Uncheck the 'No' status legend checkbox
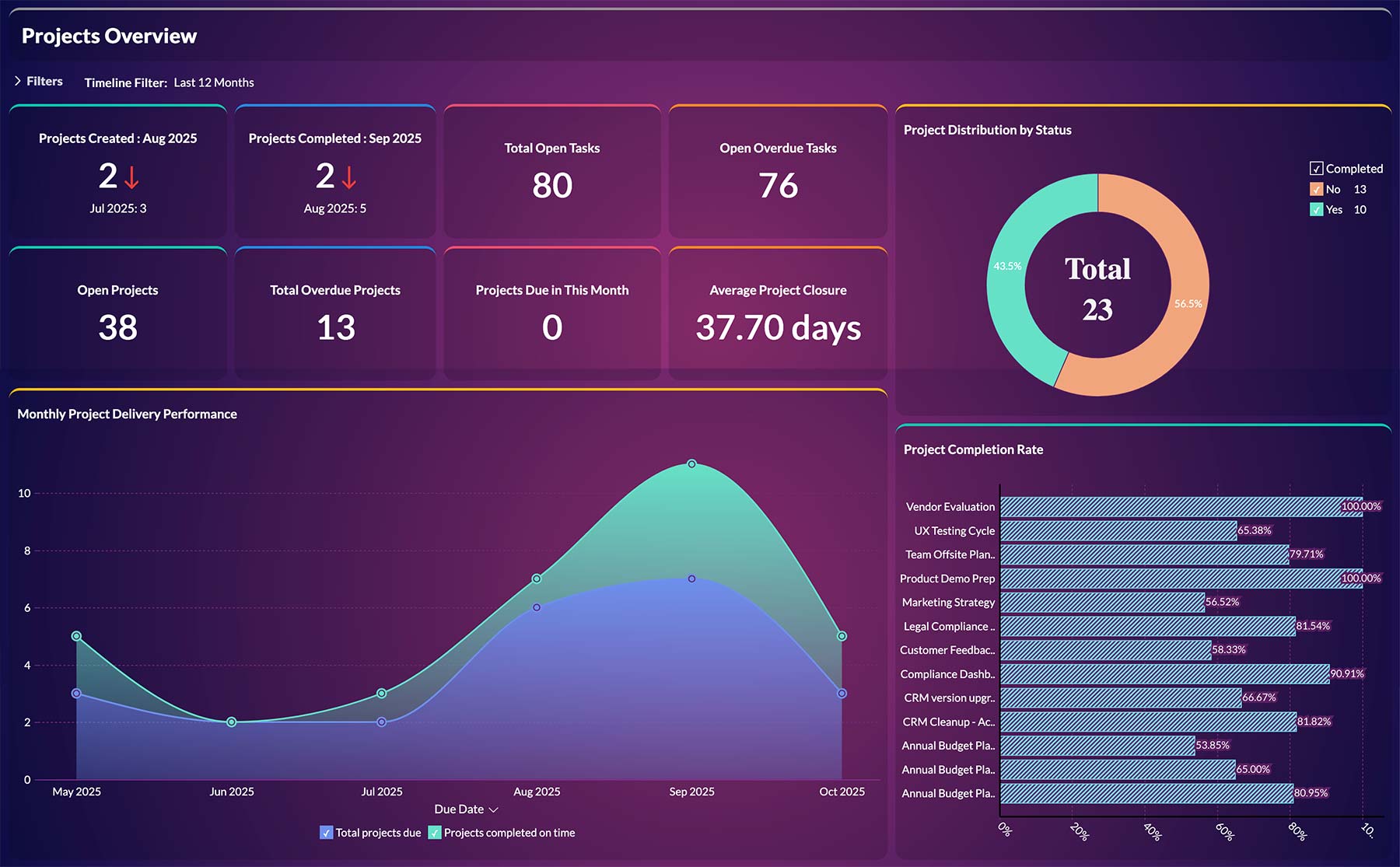 (1316, 189)
